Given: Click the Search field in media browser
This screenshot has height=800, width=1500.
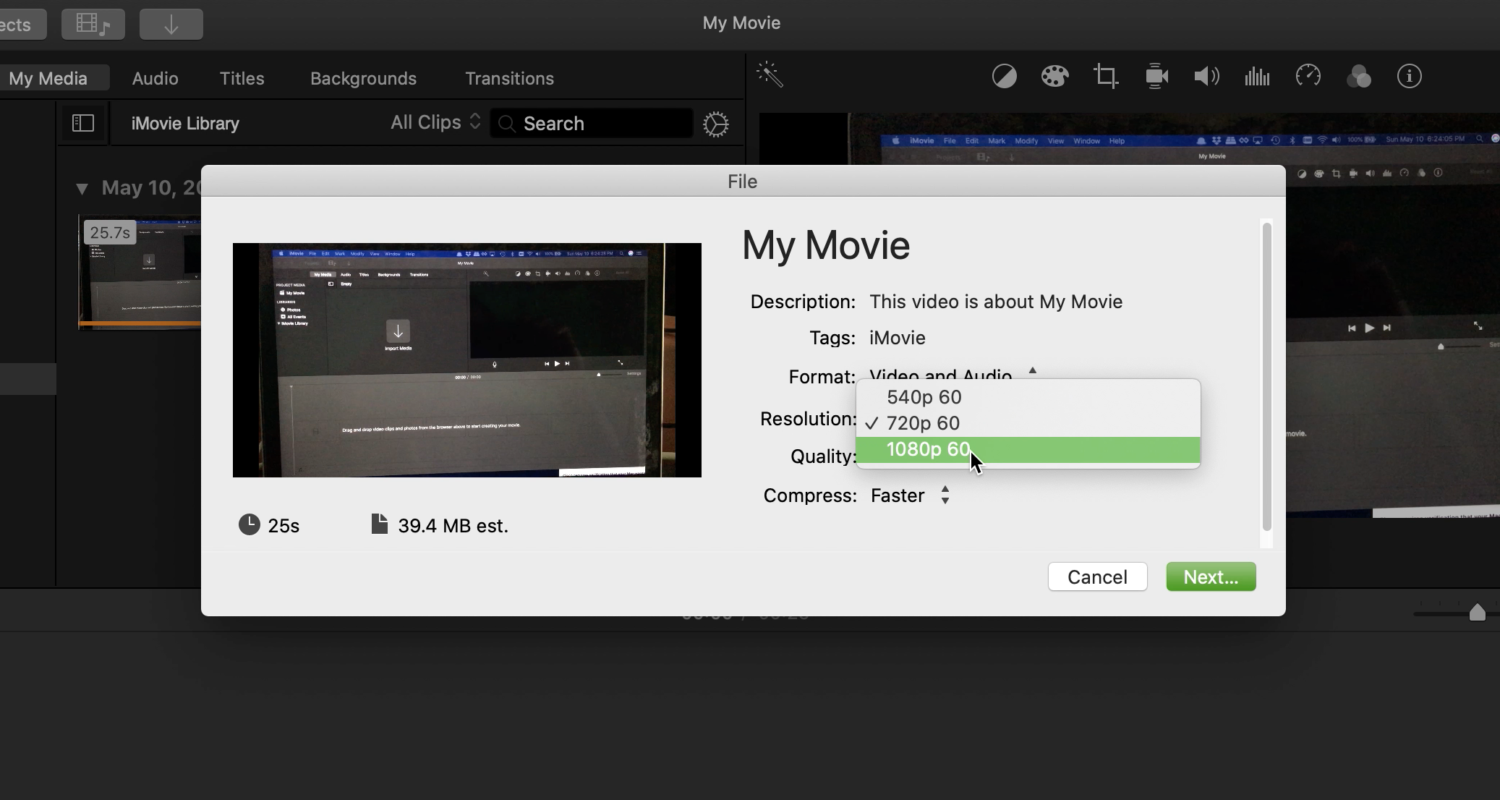Looking at the screenshot, I should point(591,123).
